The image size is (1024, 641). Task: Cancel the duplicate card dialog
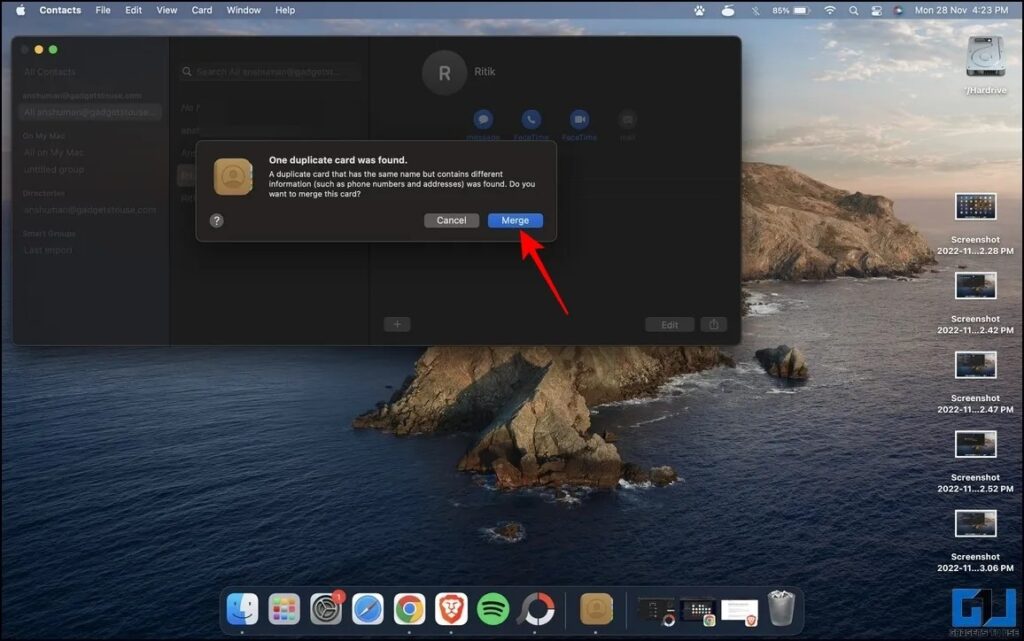coord(451,220)
